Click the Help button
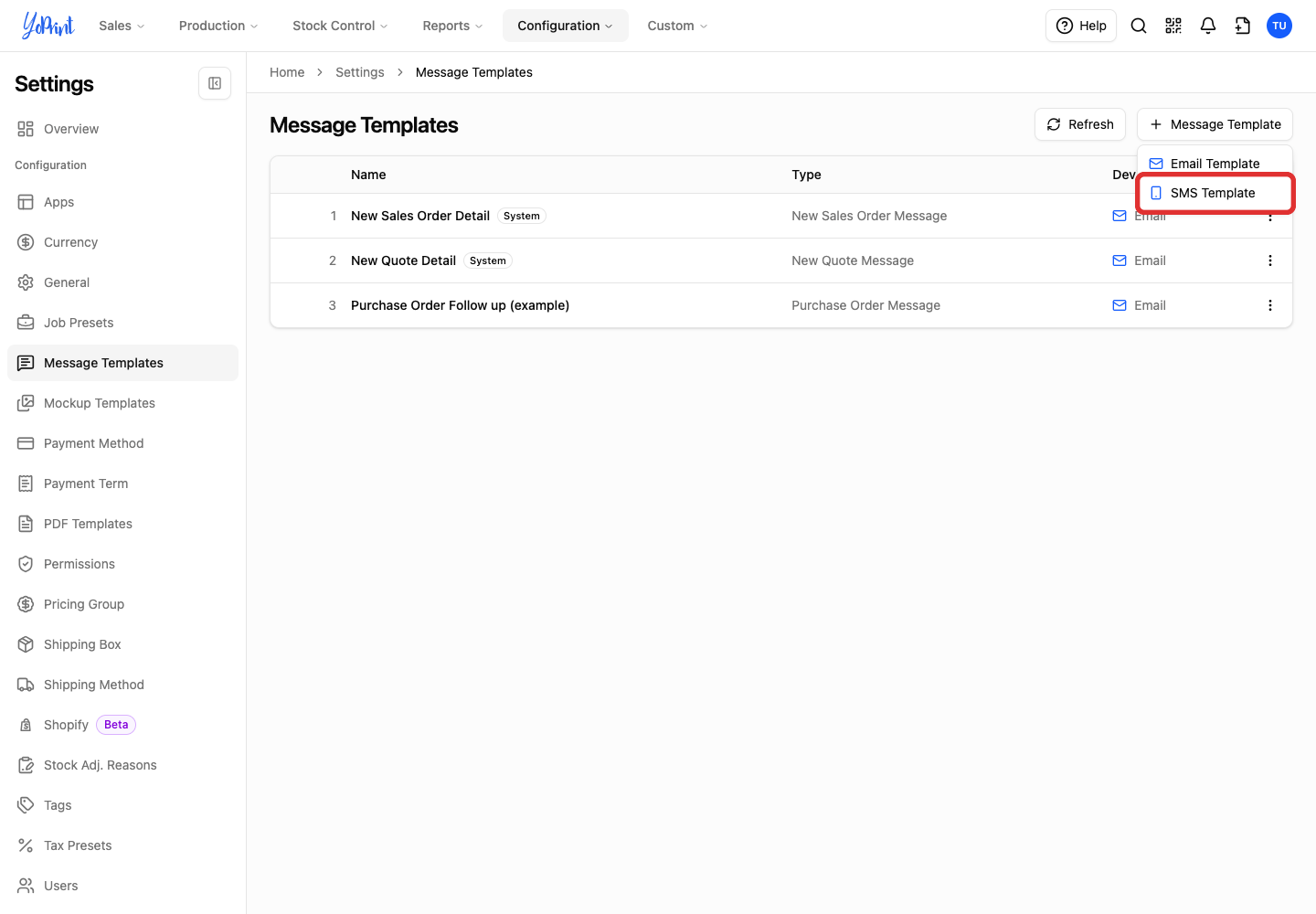The width and height of the screenshot is (1316, 914). (1081, 26)
